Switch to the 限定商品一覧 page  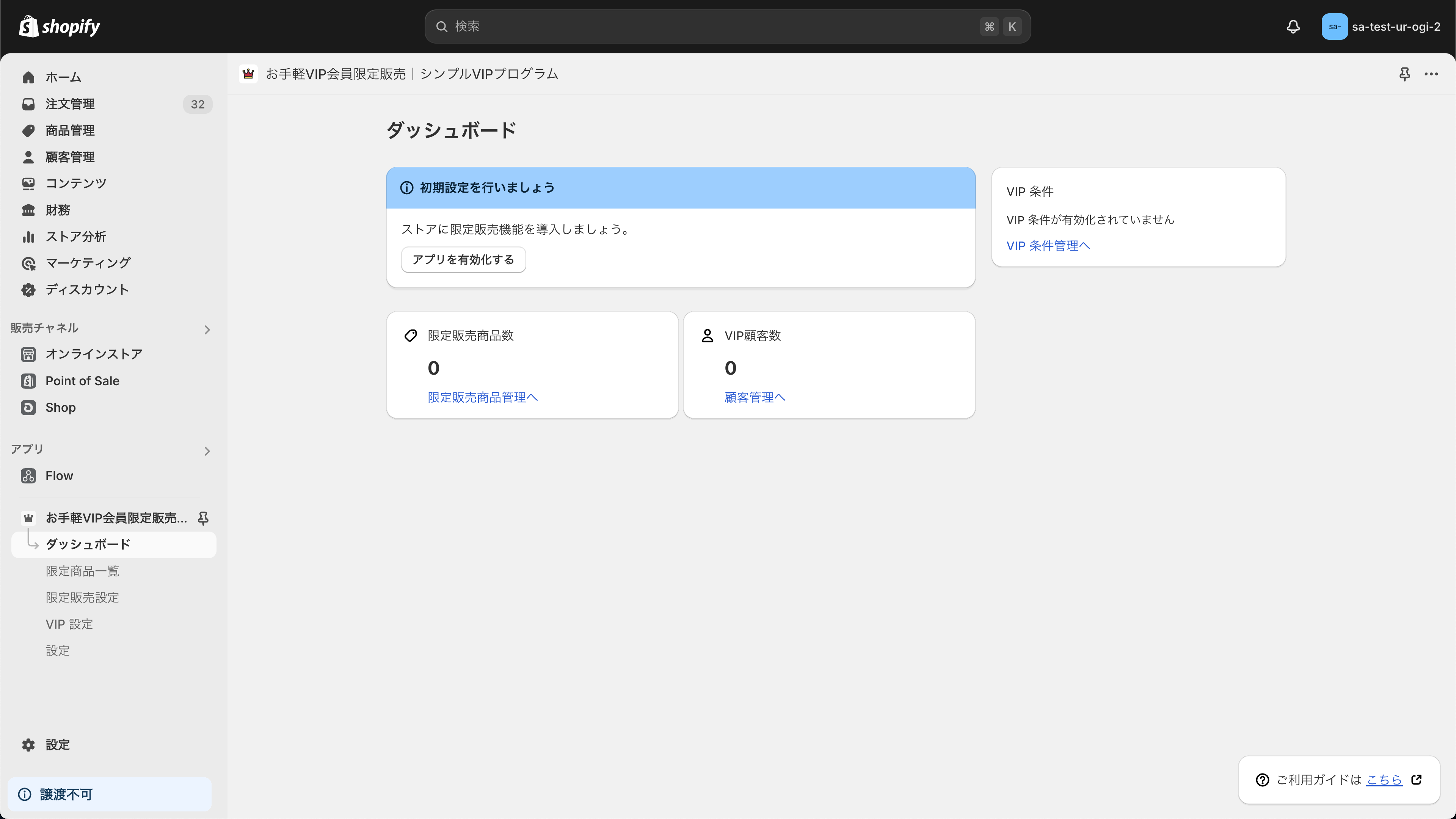click(83, 571)
